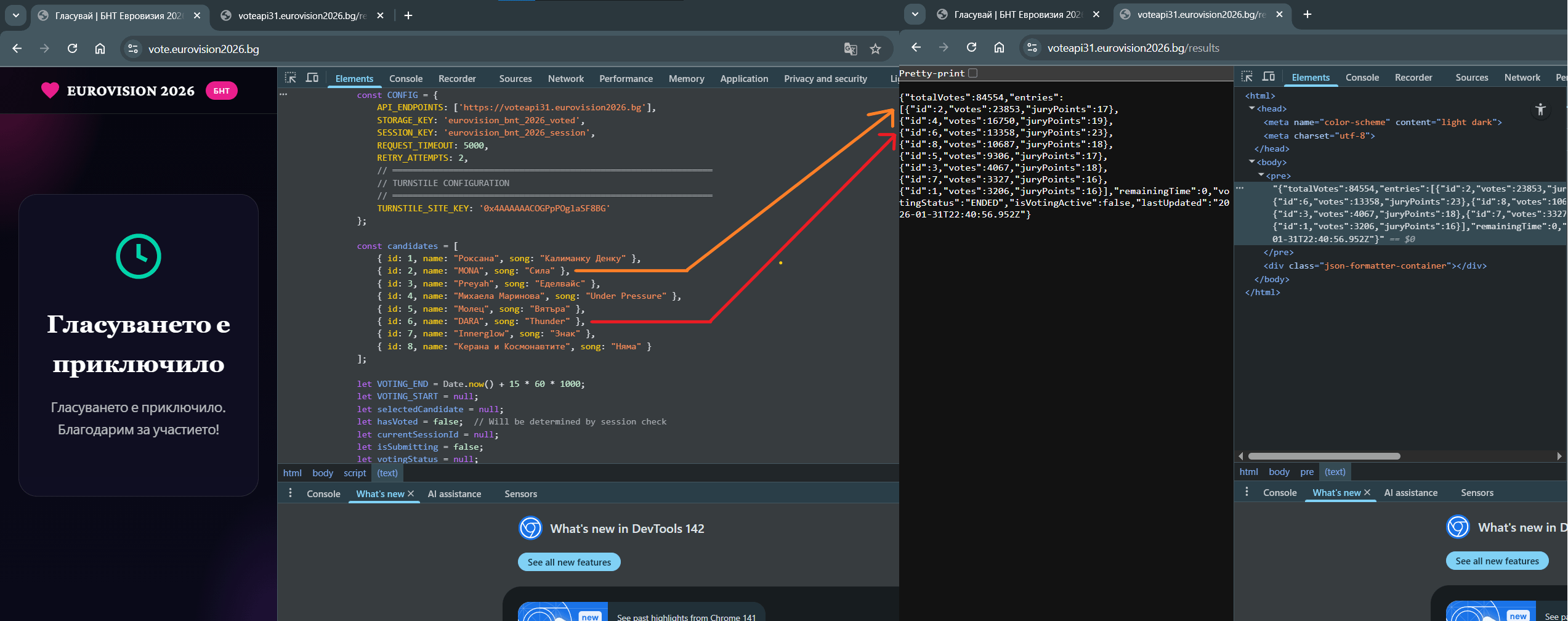Click the Google Translate icon in address bar
The image size is (1568, 621).
851,49
